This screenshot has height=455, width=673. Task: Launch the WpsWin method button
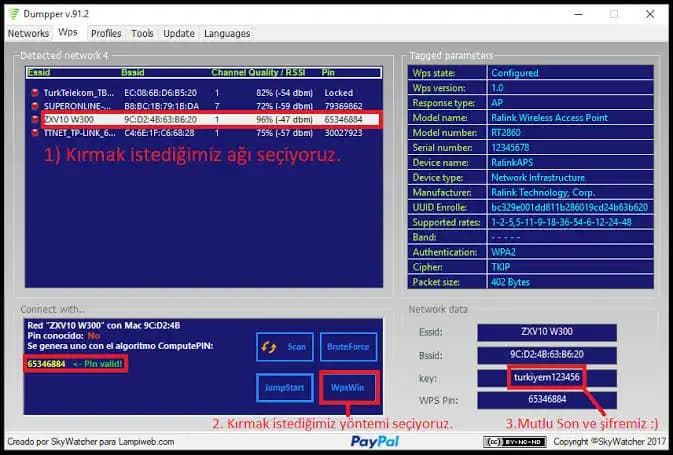point(347,385)
